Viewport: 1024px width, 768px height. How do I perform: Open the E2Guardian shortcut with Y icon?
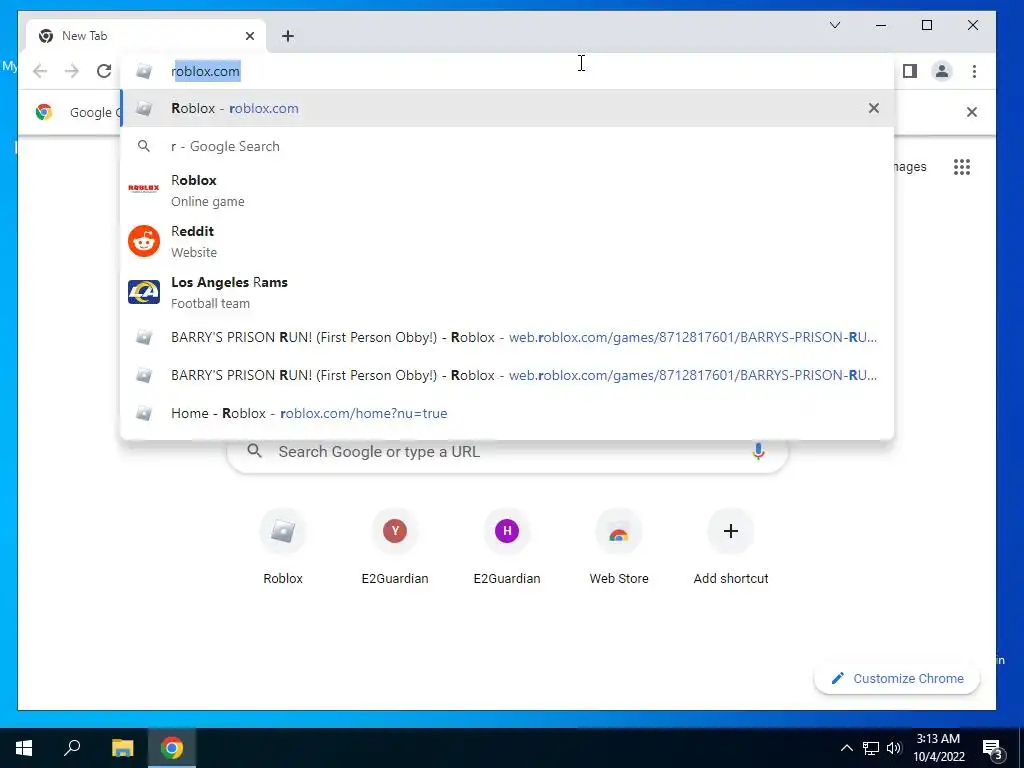point(395,549)
